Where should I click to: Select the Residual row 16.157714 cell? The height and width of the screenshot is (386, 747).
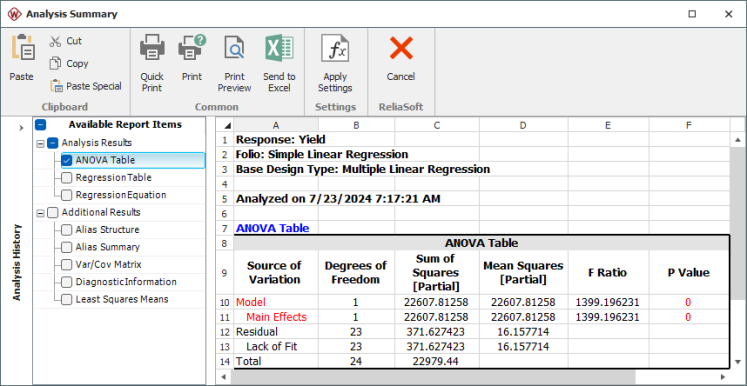click(x=524, y=332)
